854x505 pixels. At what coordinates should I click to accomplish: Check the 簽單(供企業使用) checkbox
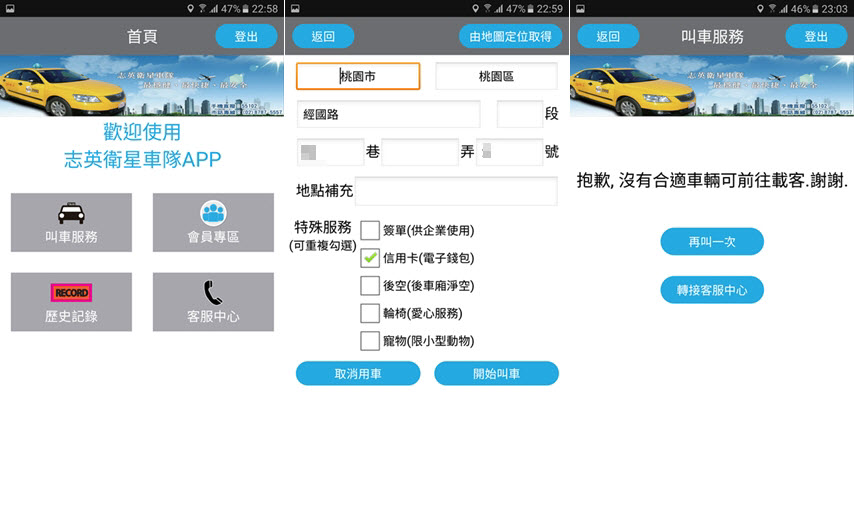370,230
